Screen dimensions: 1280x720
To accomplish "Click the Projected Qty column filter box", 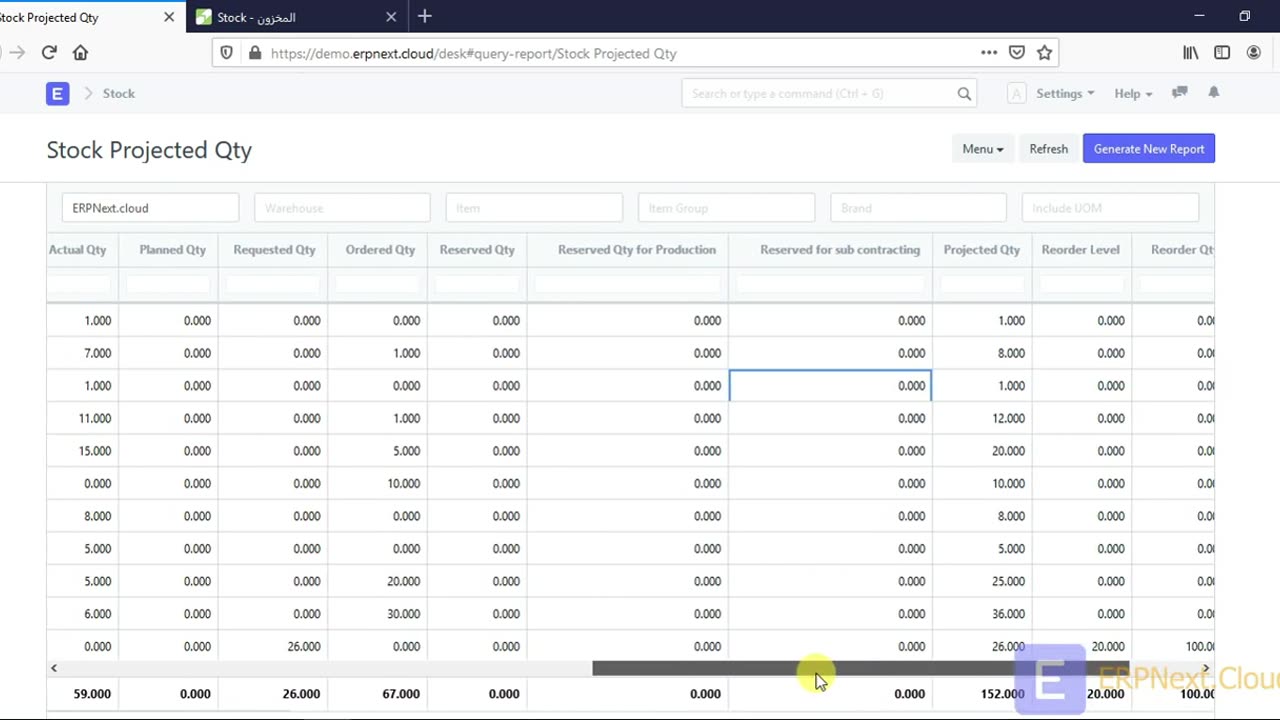I will (982, 285).
